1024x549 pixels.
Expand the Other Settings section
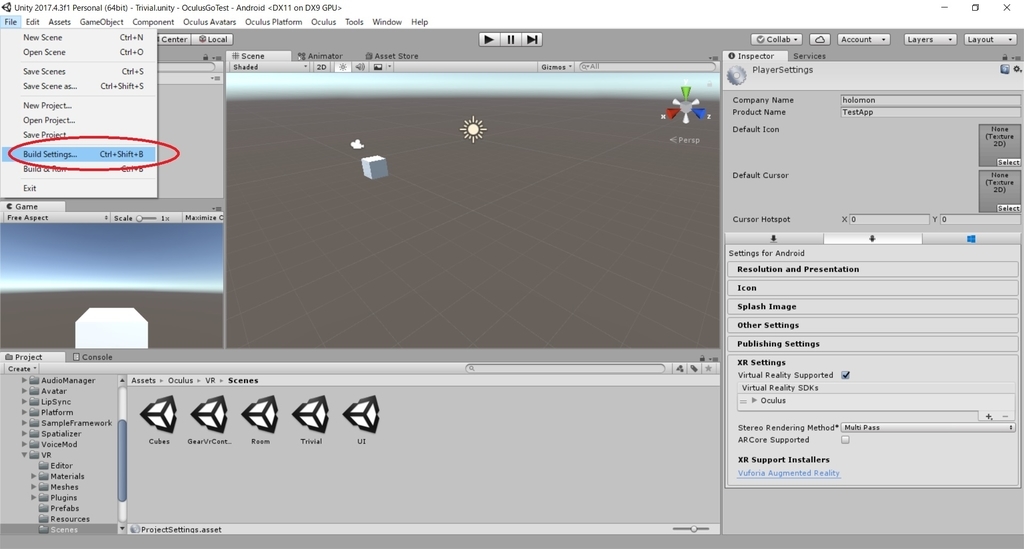pyautogui.click(x=872, y=325)
